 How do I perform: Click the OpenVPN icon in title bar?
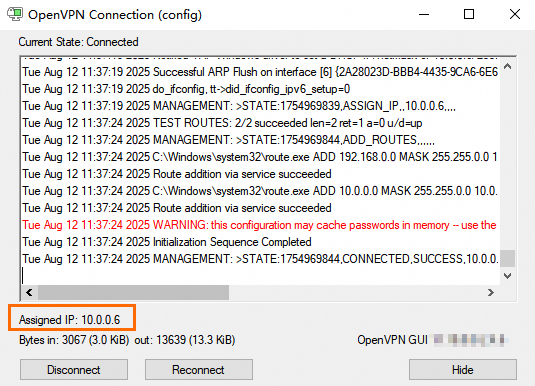click(x=15, y=14)
